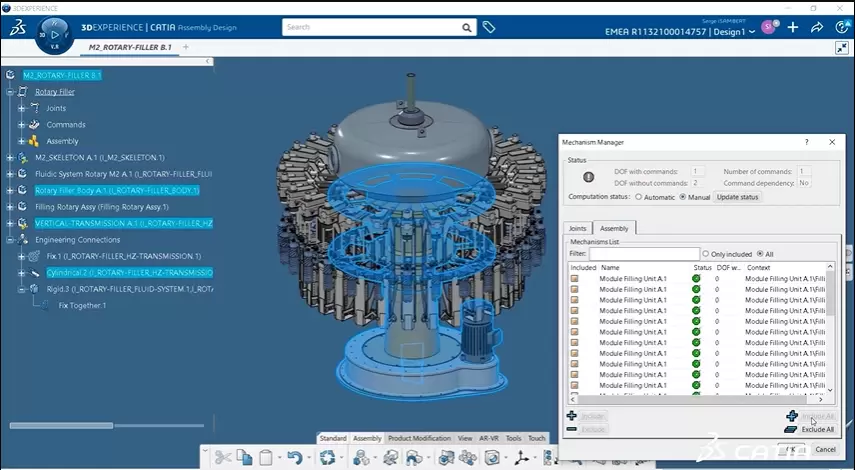Click the Undo icon in bottom toolbar

293,458
